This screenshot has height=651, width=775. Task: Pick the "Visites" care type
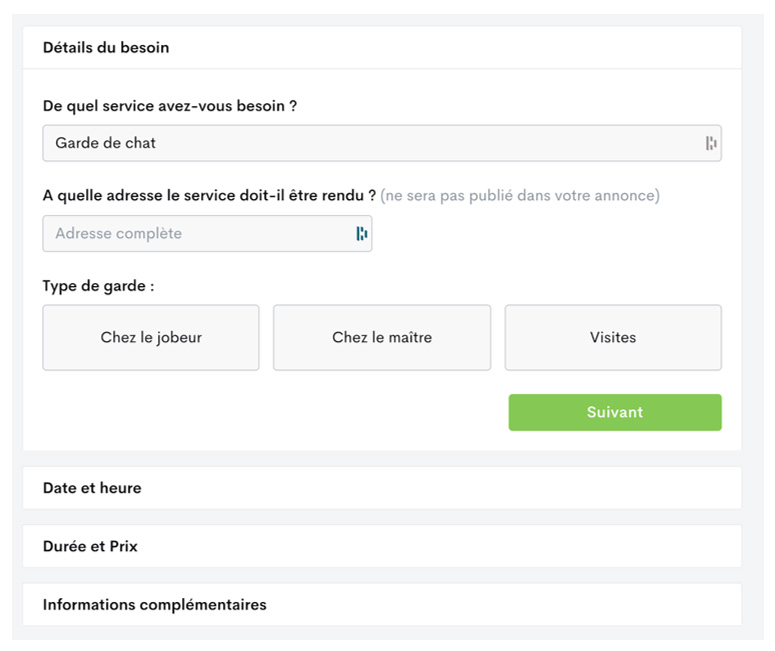[x=613, y=338]
